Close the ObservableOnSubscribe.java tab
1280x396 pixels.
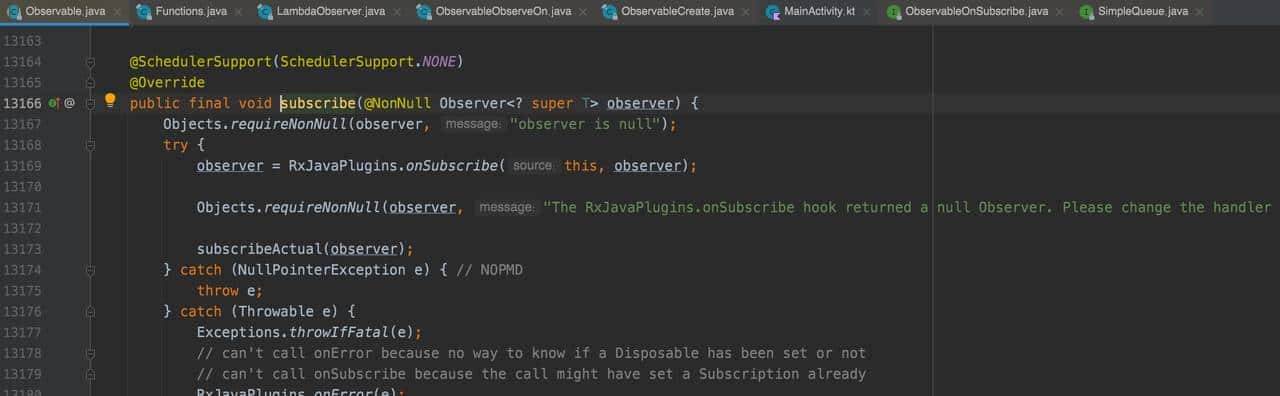(1060, 11)
